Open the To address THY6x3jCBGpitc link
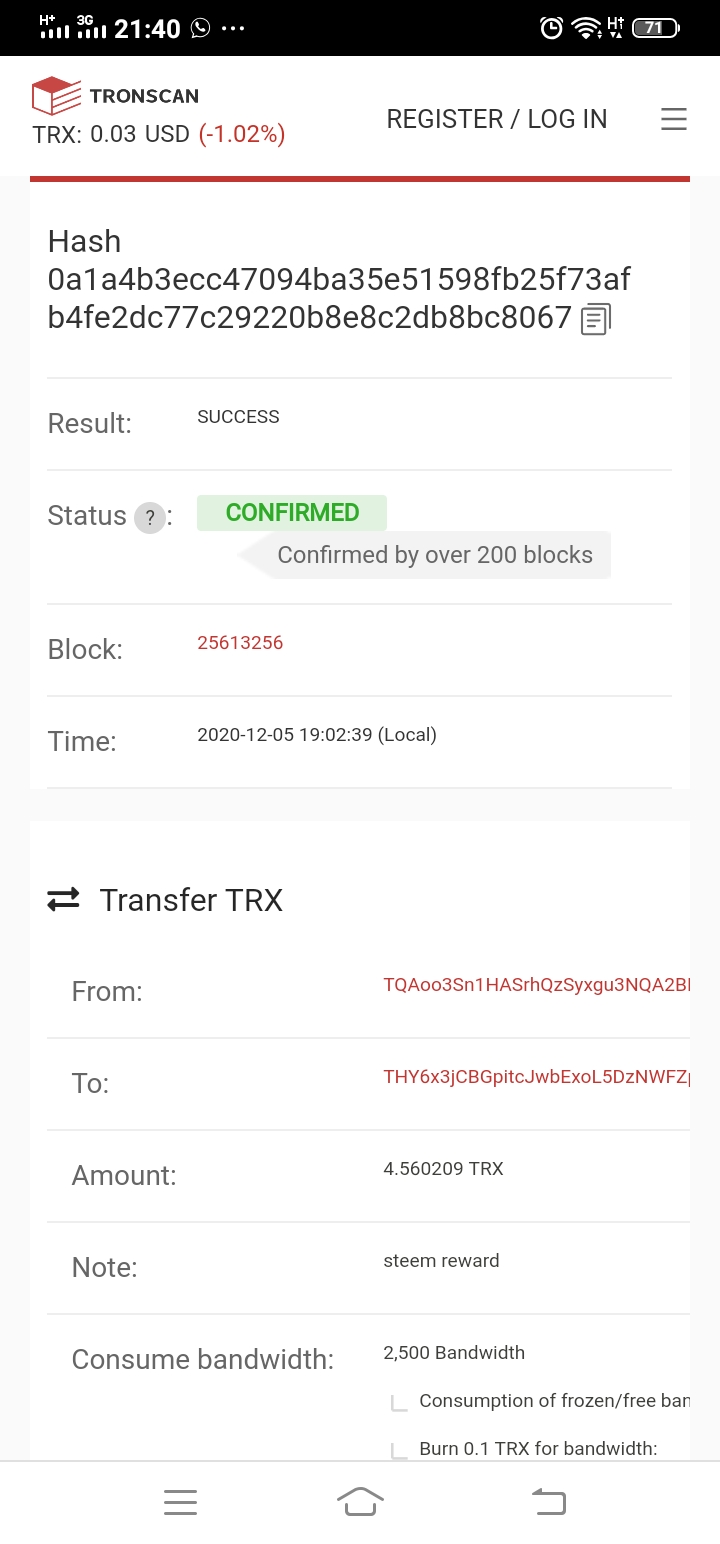Image resolution: width=720 pixels, height=1544 pixels. click(536, 1077)
